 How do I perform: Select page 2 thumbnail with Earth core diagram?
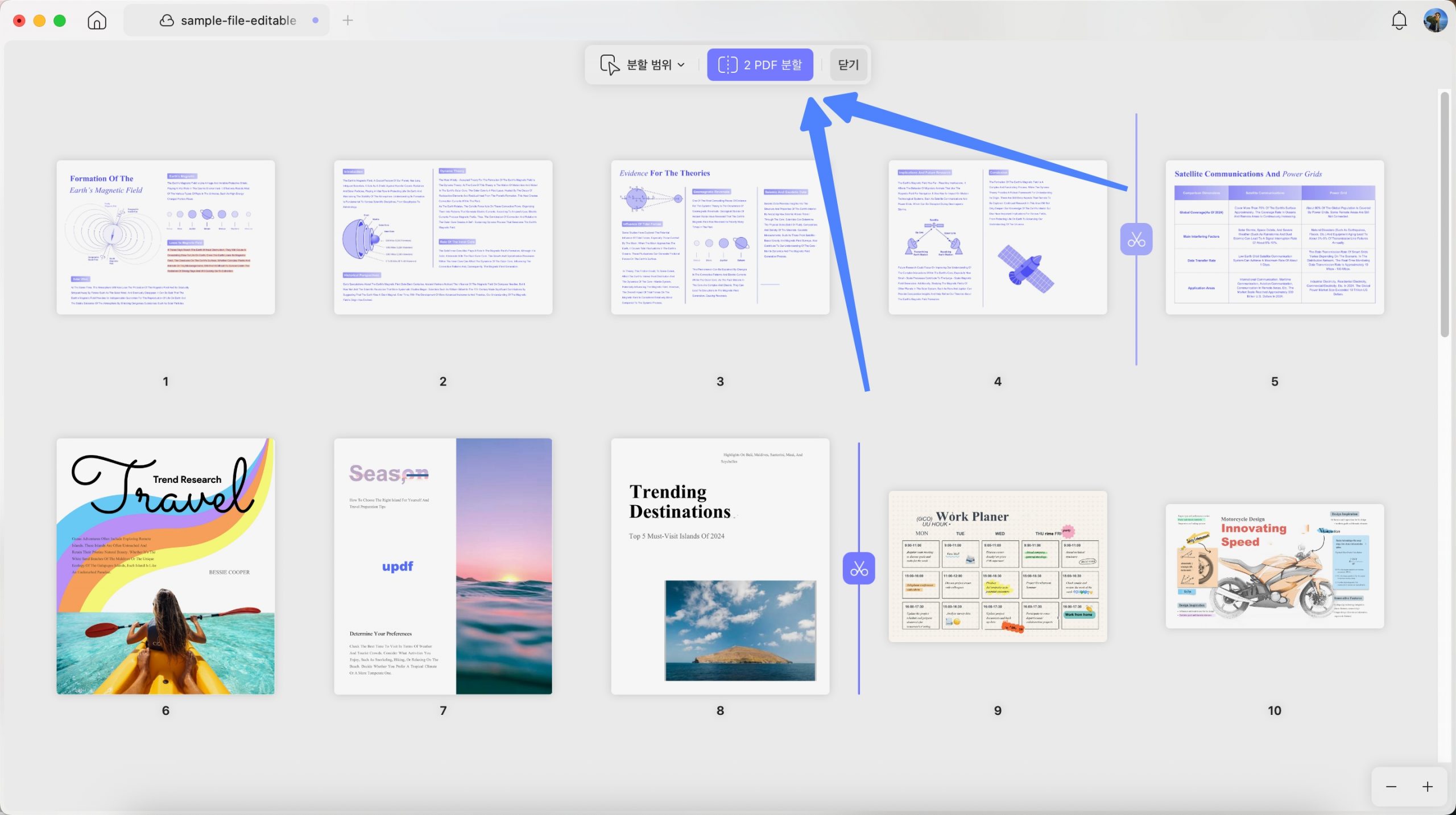pyautogui.click(x=443, y=237)
